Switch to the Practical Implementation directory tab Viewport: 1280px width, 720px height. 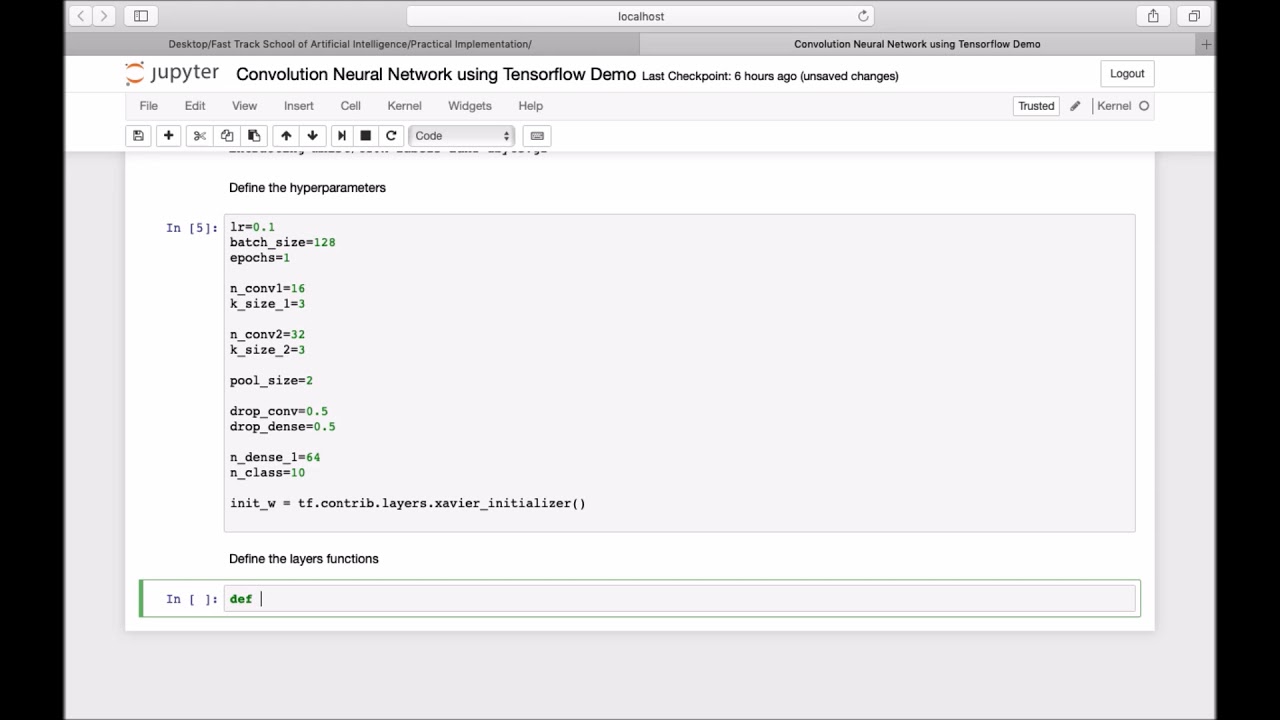pyautogui.click(x=351, y=44)
